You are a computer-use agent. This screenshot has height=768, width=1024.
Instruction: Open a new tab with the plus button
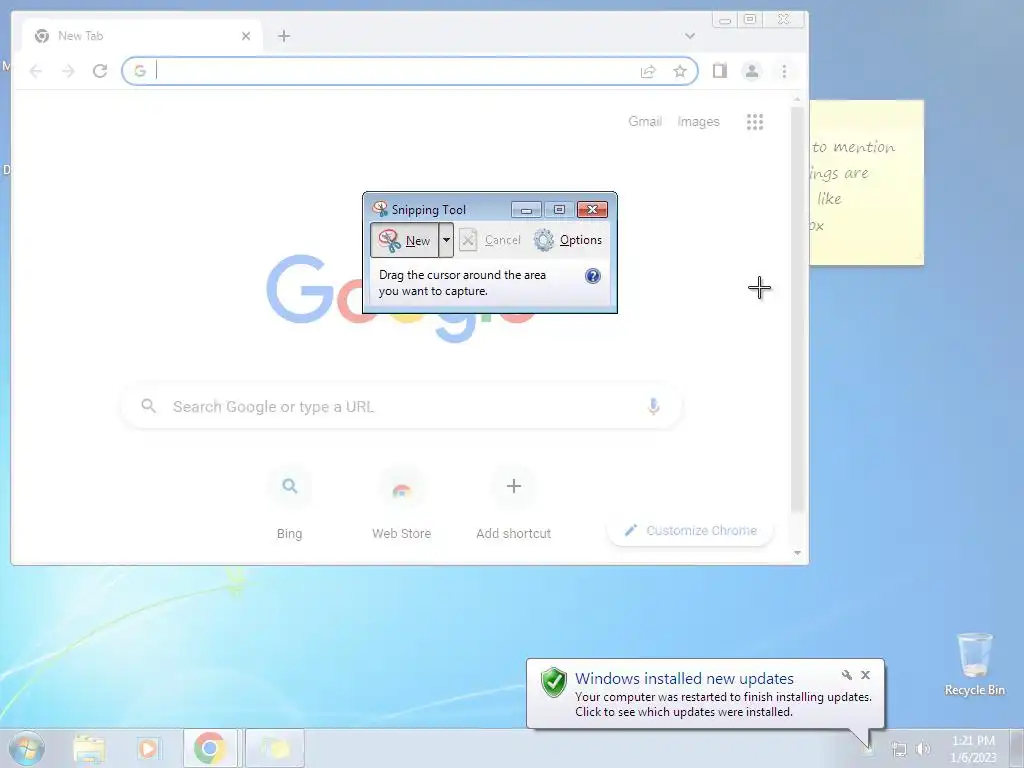pyautogui.click(x=283, y=36)
